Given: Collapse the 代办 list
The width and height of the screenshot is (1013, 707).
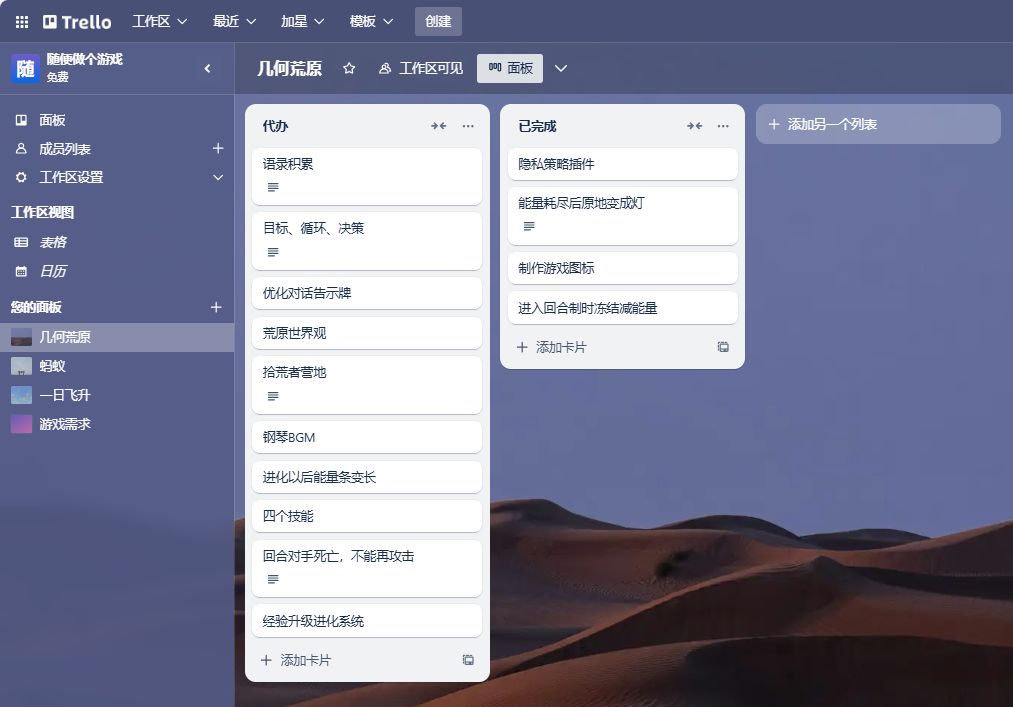Looking at the screenshot, I should click(x=439, y=126).
